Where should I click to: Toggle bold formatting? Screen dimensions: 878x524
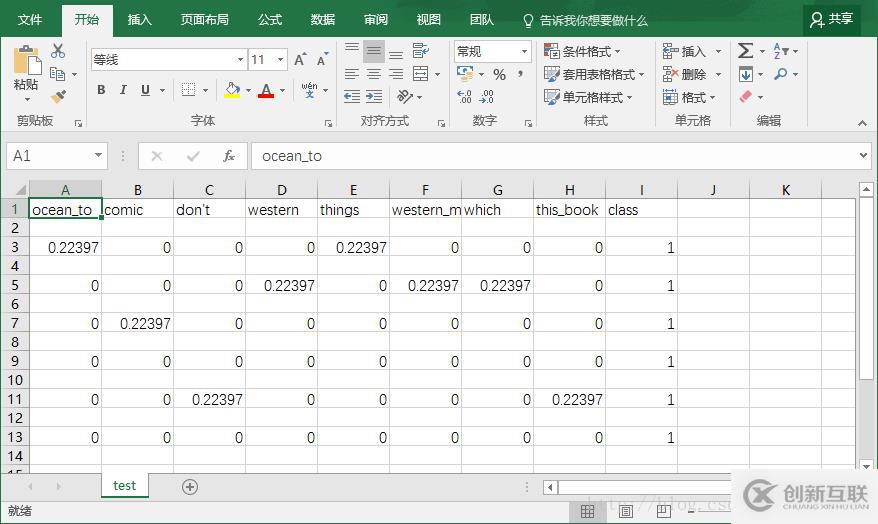101,90
